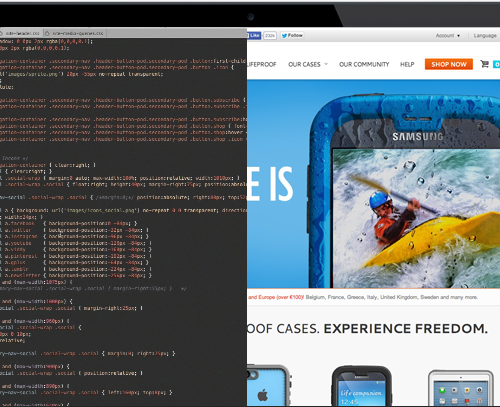The image size is (500, 407).
Task: Select the black Samsung case thumbnail
Action: [x=362, y=386]
